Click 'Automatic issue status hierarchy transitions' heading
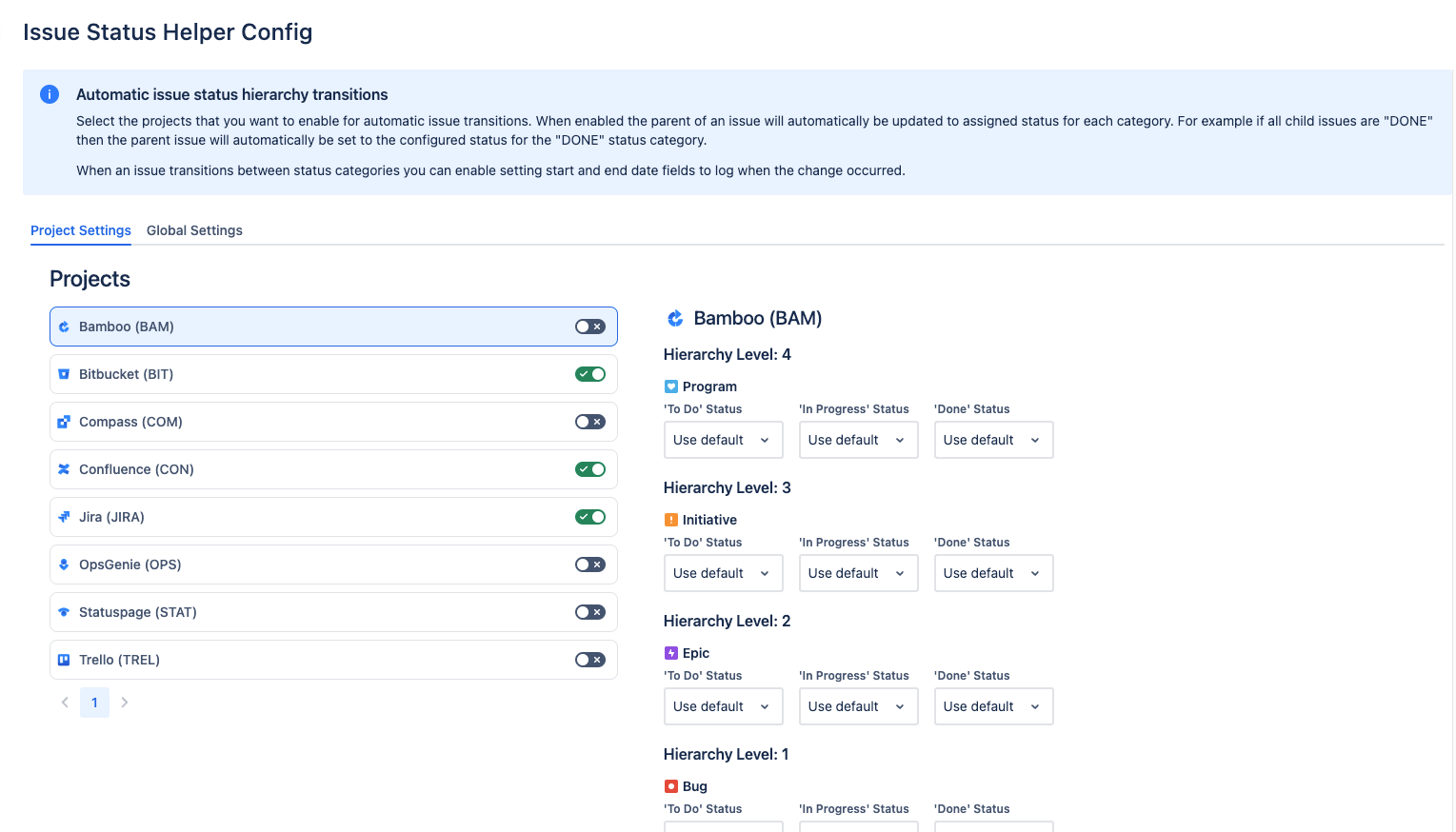The image size is (1456, 832). pyautogui.click(x=232, y=94)
